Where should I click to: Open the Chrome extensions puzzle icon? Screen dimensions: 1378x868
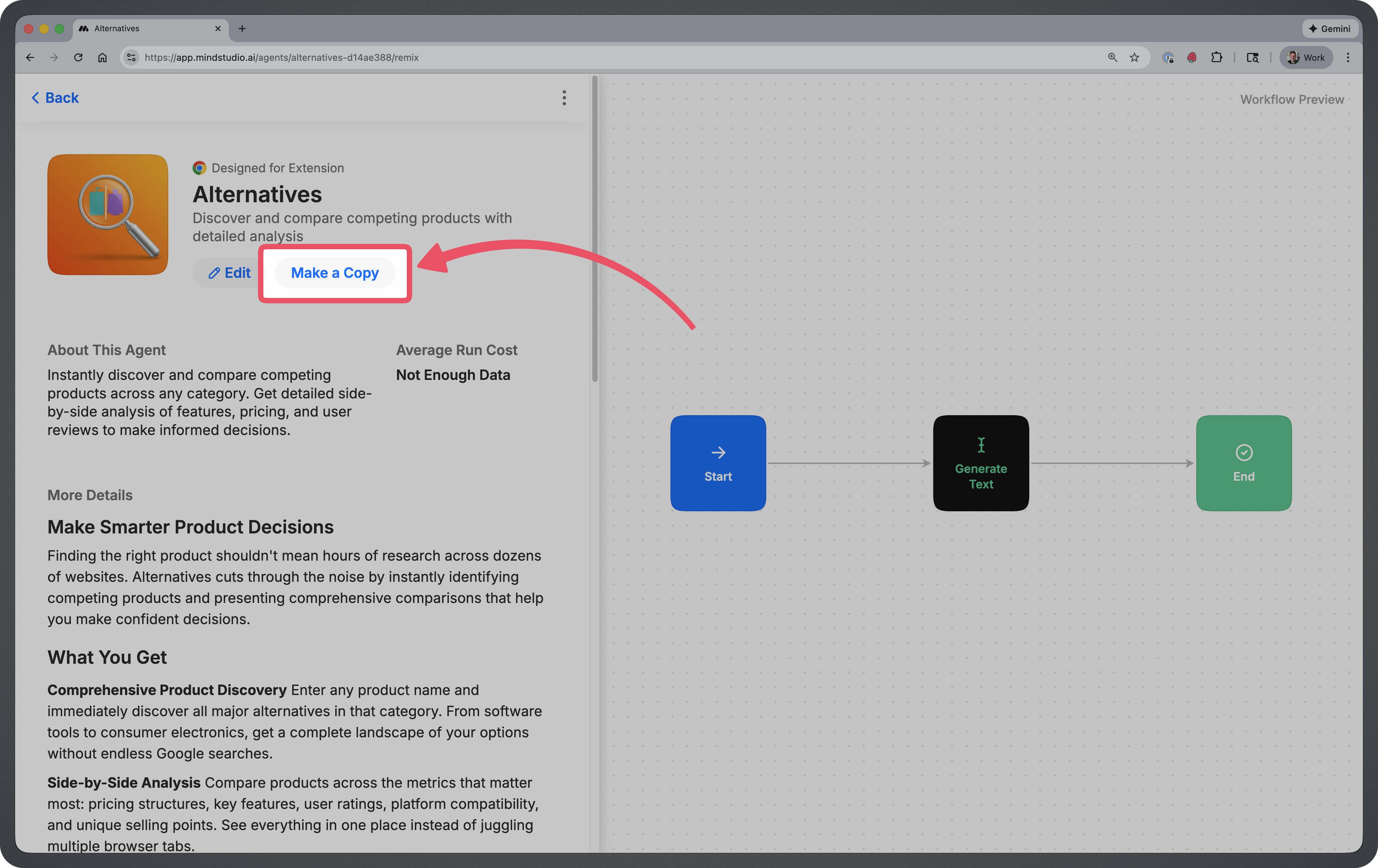coord(1217,57)
